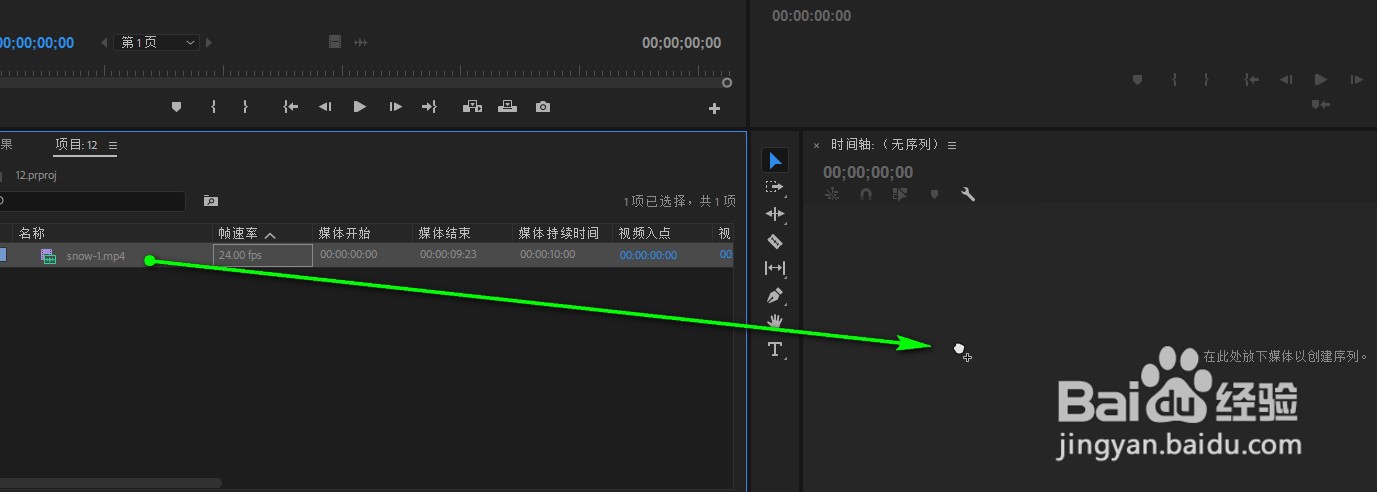The height and width of the screenshot is (492, 1377).
Task: Click video in point of snow-1.mp4
Action: pos(648,255)
